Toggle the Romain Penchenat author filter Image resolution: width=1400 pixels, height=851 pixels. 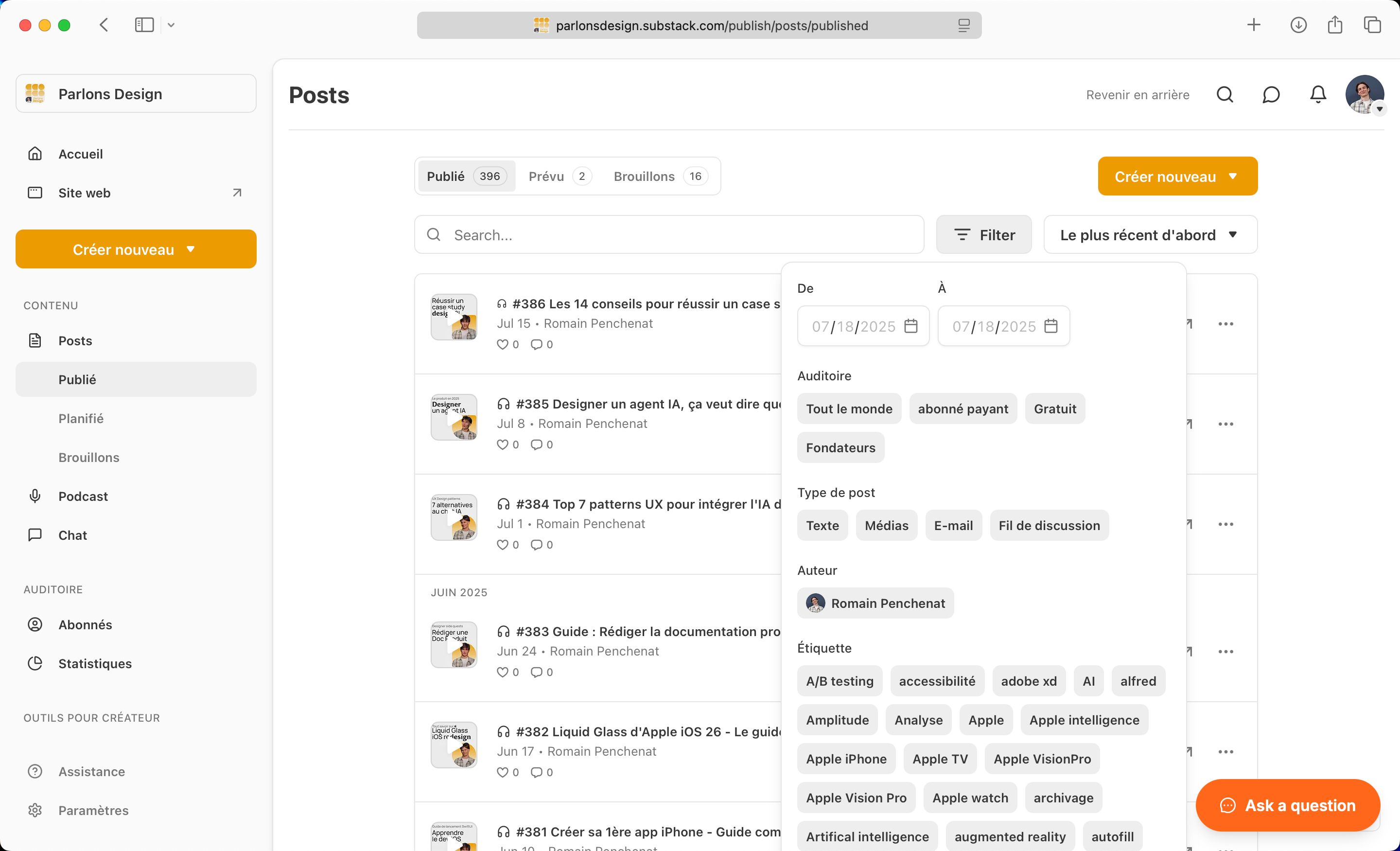point(875,603)
